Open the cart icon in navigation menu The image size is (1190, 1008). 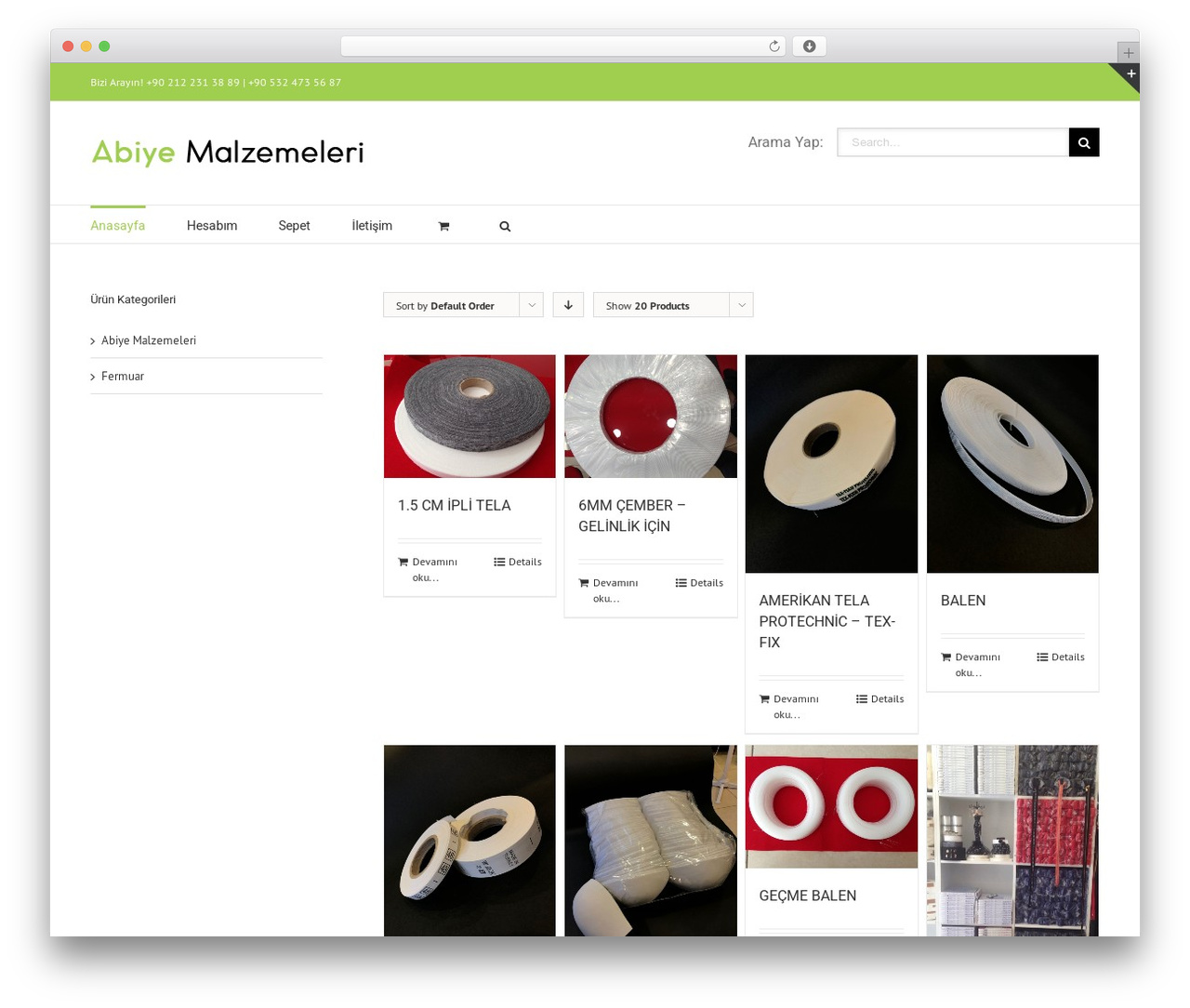tap(443, 226)
